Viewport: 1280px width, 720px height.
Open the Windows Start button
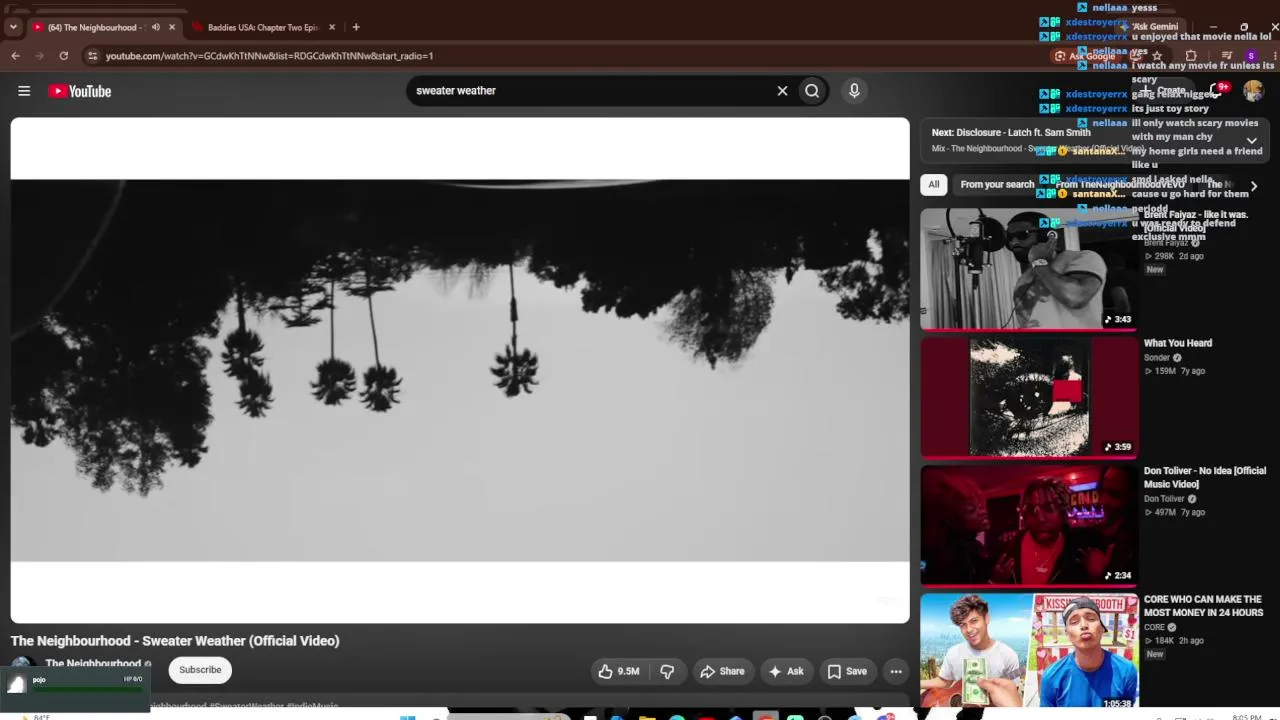click(x=408, y=716)
